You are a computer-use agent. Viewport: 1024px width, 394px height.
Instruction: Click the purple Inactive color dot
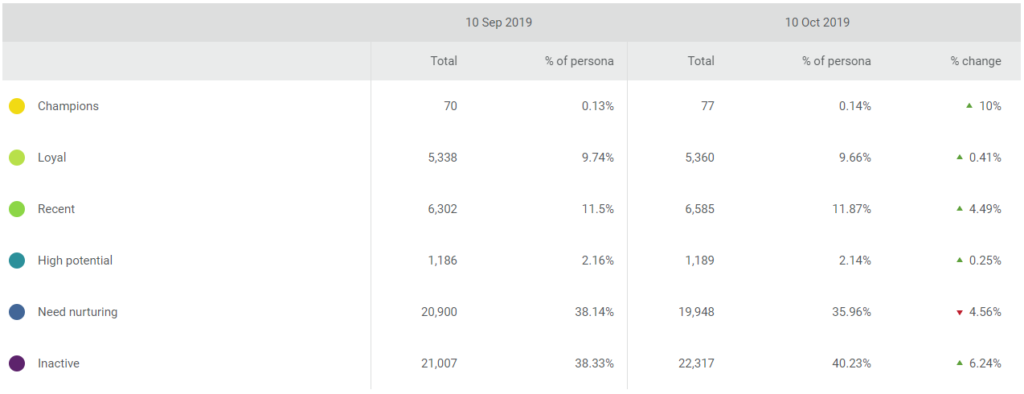pyautogui.click(x=17, y=363)
